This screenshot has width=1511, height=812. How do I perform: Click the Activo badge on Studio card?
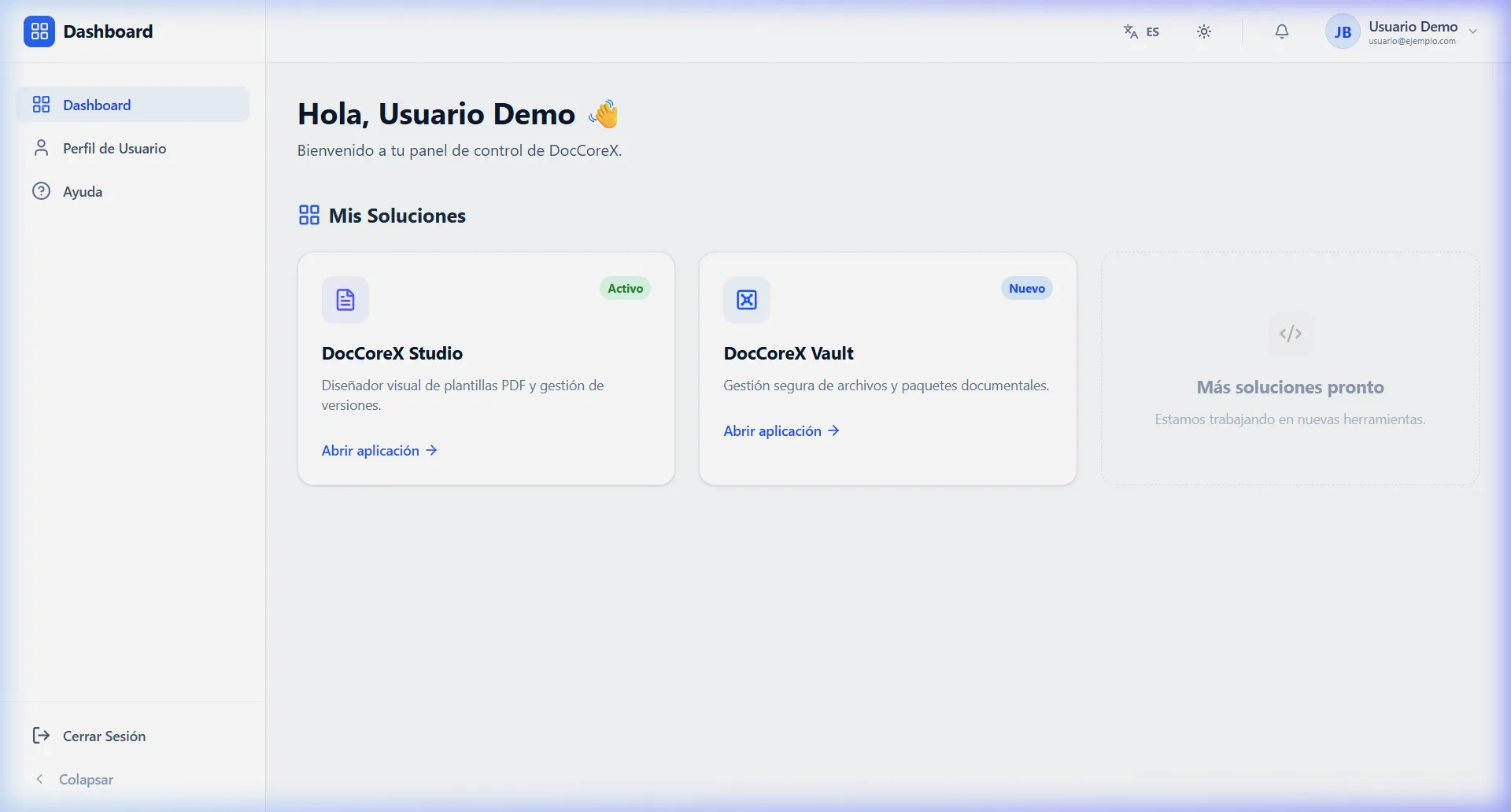pyautogui.click(x=626, y=289)
